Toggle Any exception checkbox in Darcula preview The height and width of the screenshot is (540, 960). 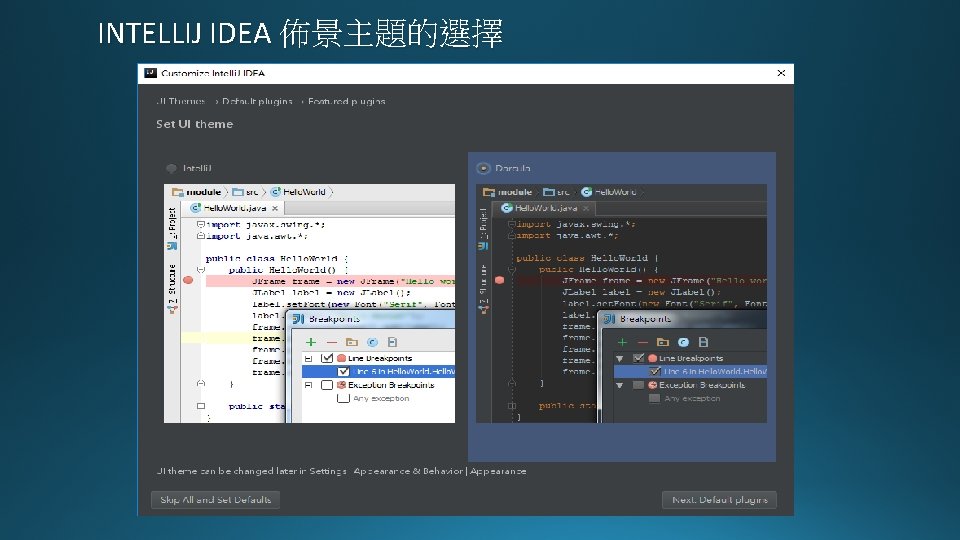(x=654, y=399)
